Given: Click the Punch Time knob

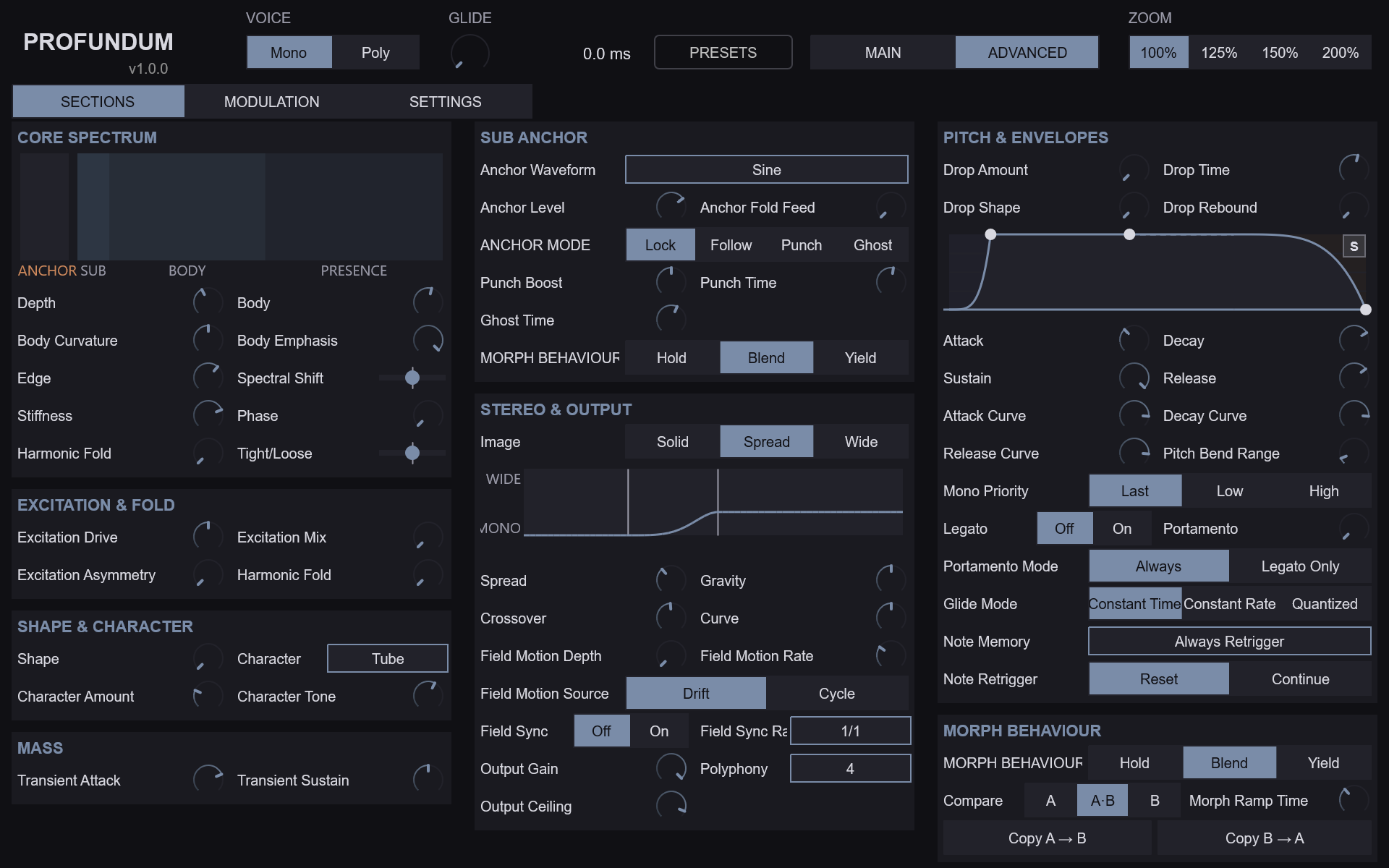Looking at the screenshot, I should tap(891, 282).
